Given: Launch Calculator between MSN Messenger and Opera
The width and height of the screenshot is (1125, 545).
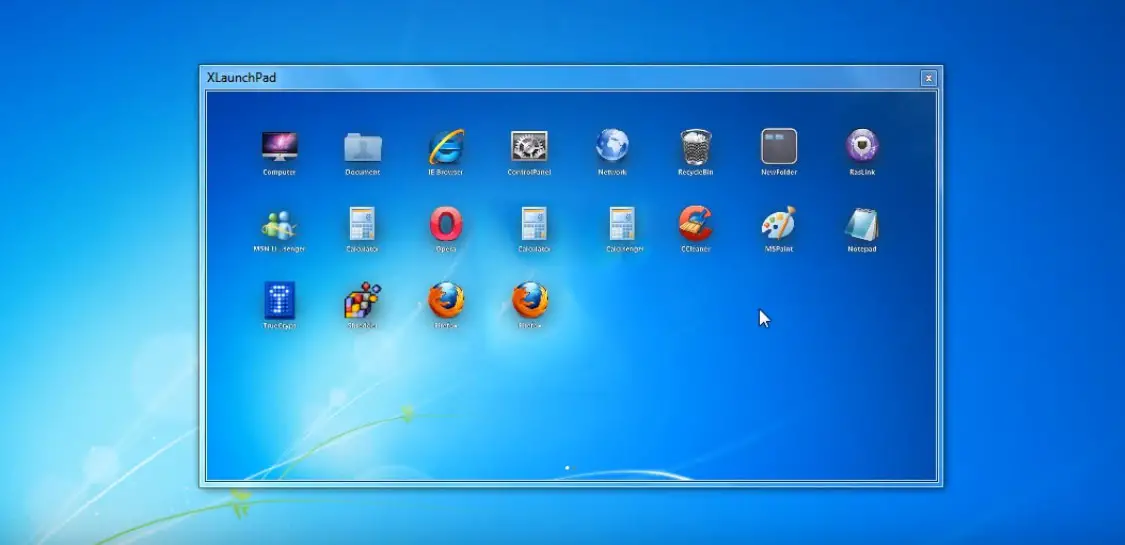Looking at the screenshot, I should 362,224.
